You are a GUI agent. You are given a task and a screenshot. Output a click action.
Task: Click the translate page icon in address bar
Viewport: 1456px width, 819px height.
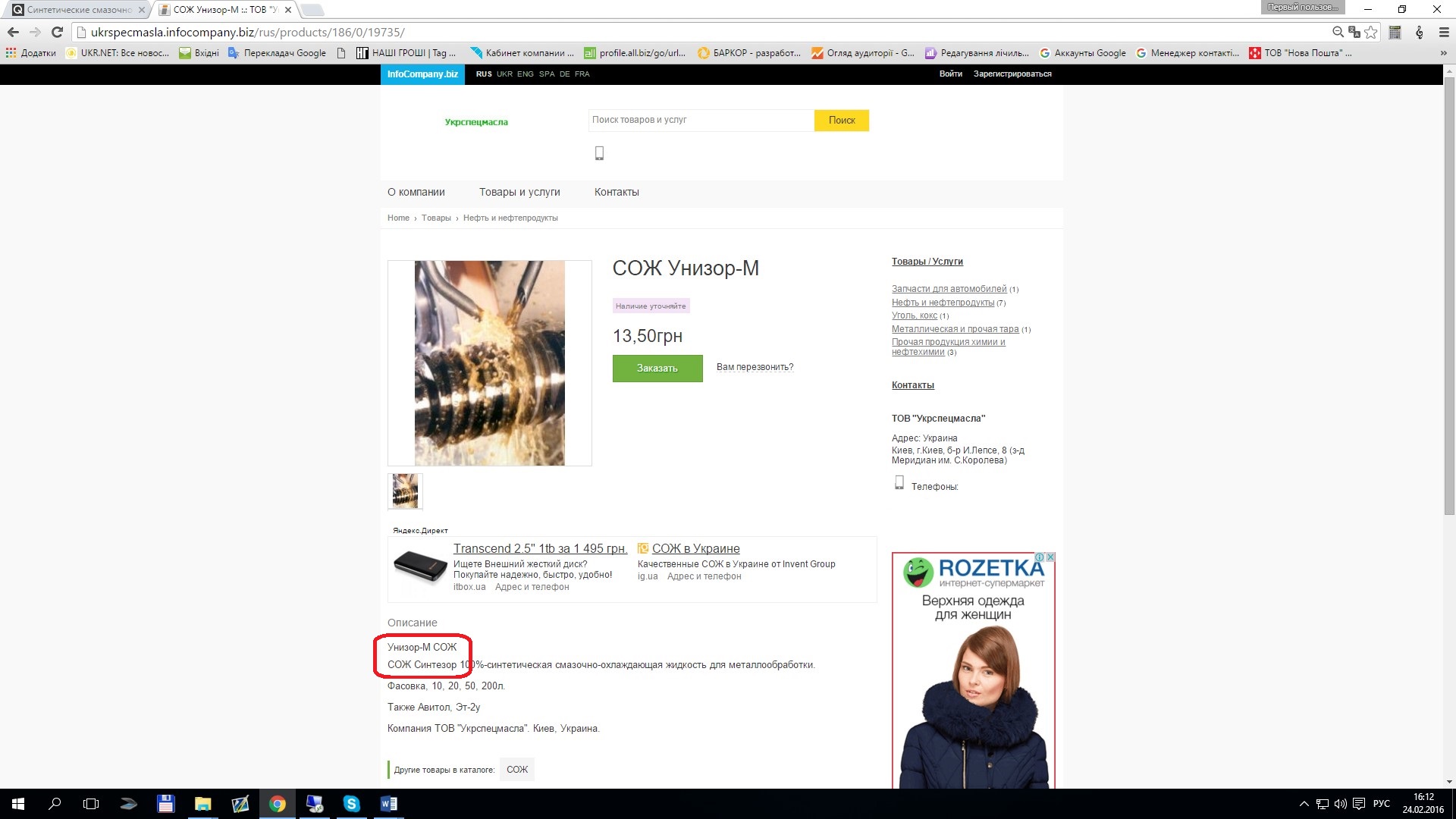click(1354, 32)
